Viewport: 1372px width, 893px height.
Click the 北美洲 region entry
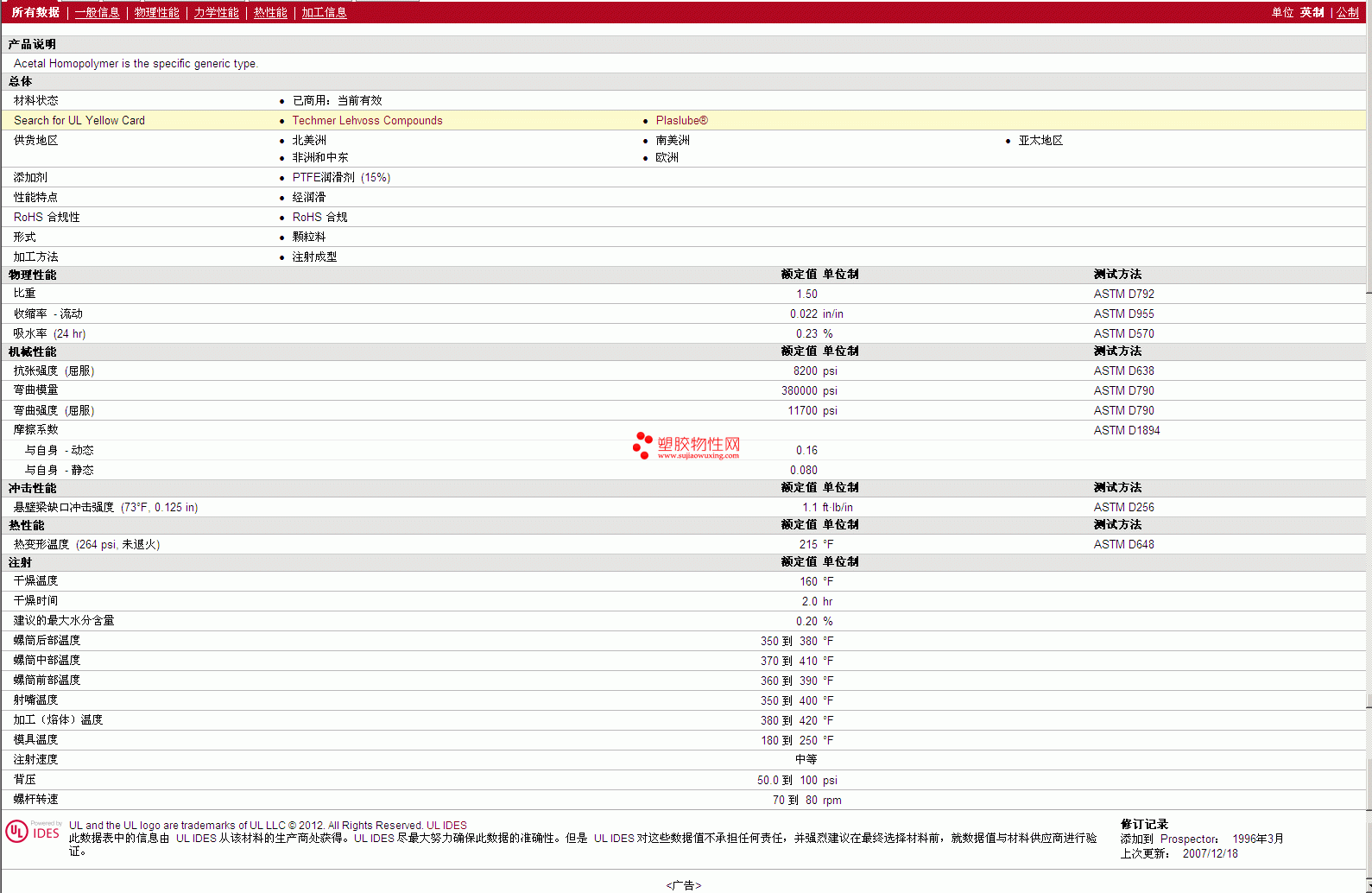(x=309, y=141)
